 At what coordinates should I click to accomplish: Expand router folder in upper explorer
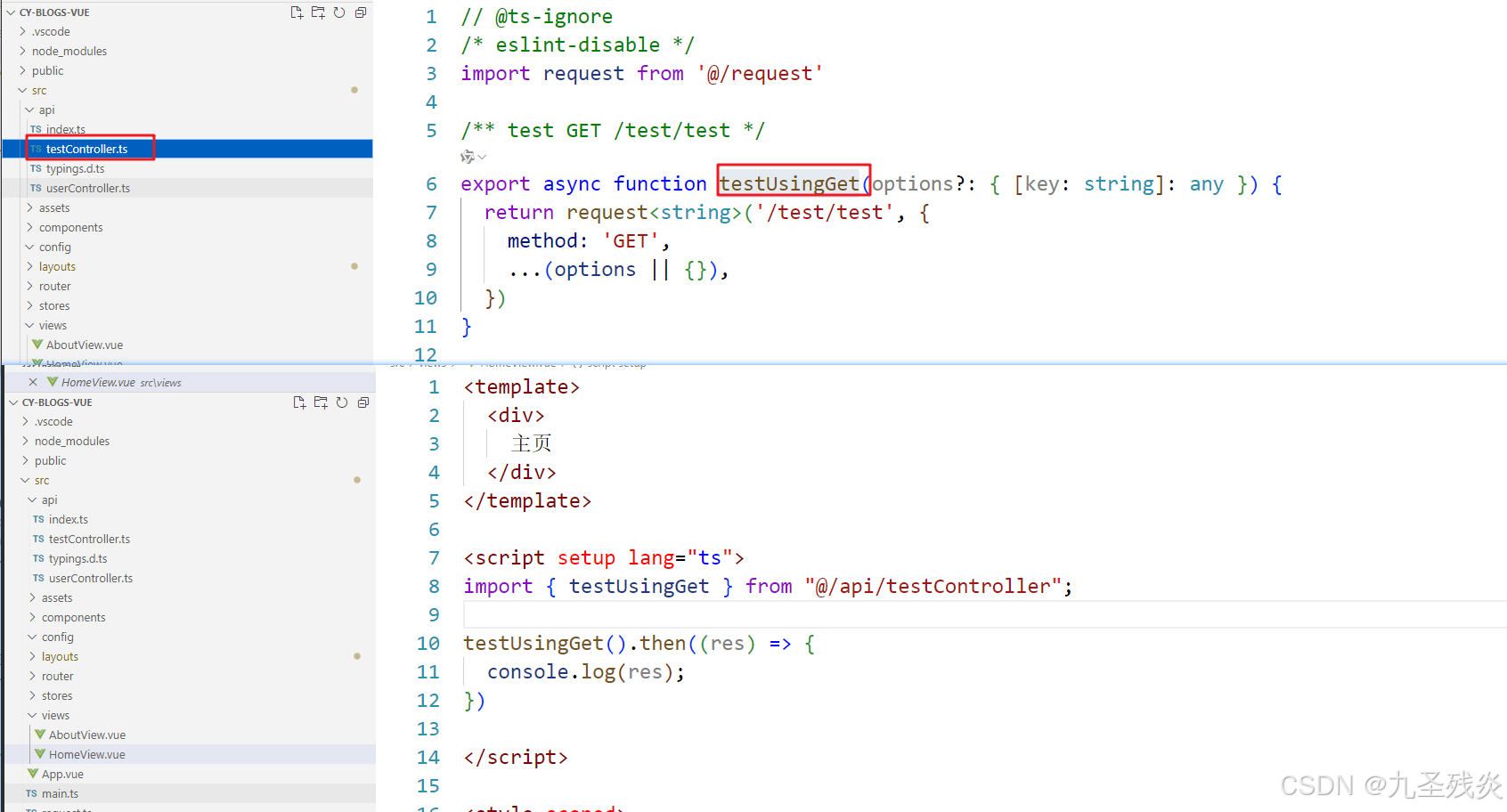pos(189,287)
